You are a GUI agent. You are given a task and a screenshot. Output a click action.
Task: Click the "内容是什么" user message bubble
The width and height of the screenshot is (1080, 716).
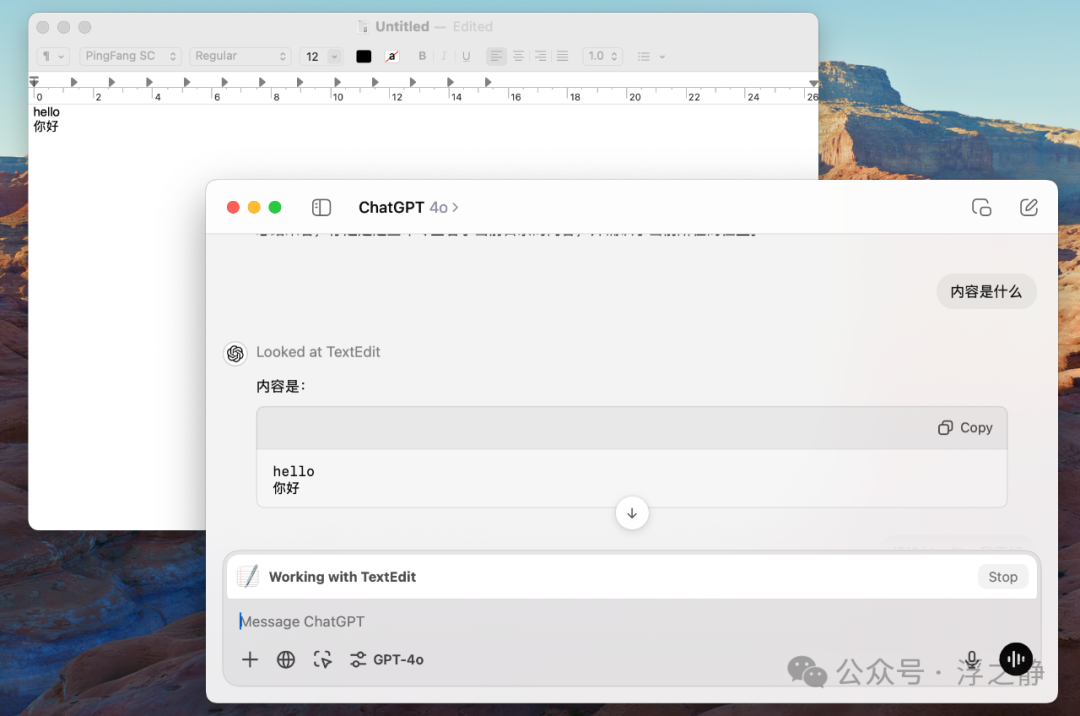coord(986,292)
